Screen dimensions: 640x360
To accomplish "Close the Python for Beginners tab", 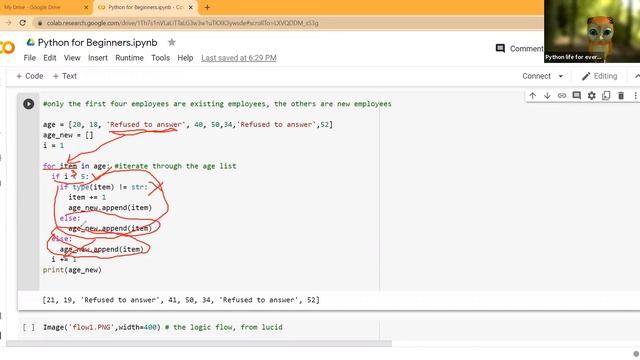I will 191,7.
